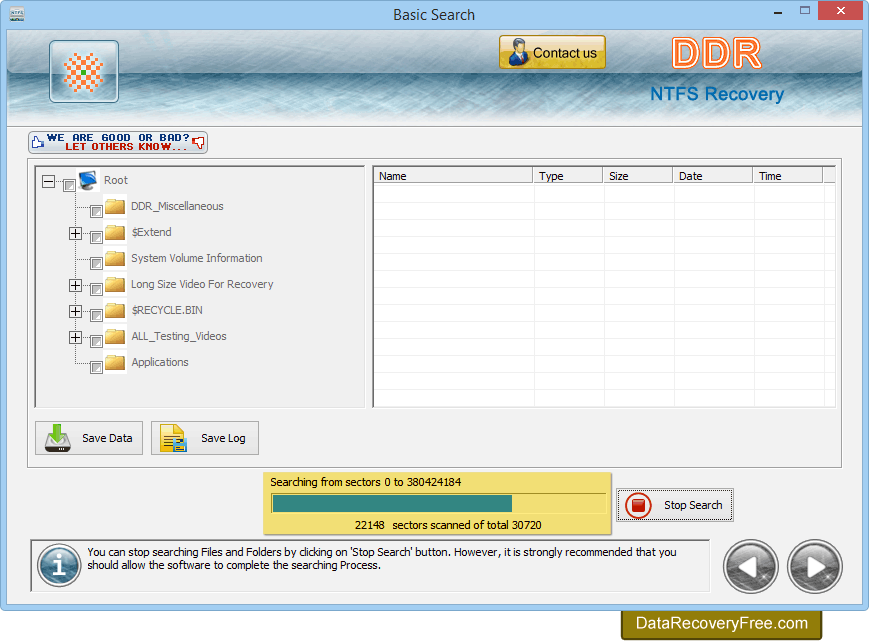The height and width of the screenshot is (641, 869).
Task: Click the Applications folder icon
Action: [x=115, y=362]
